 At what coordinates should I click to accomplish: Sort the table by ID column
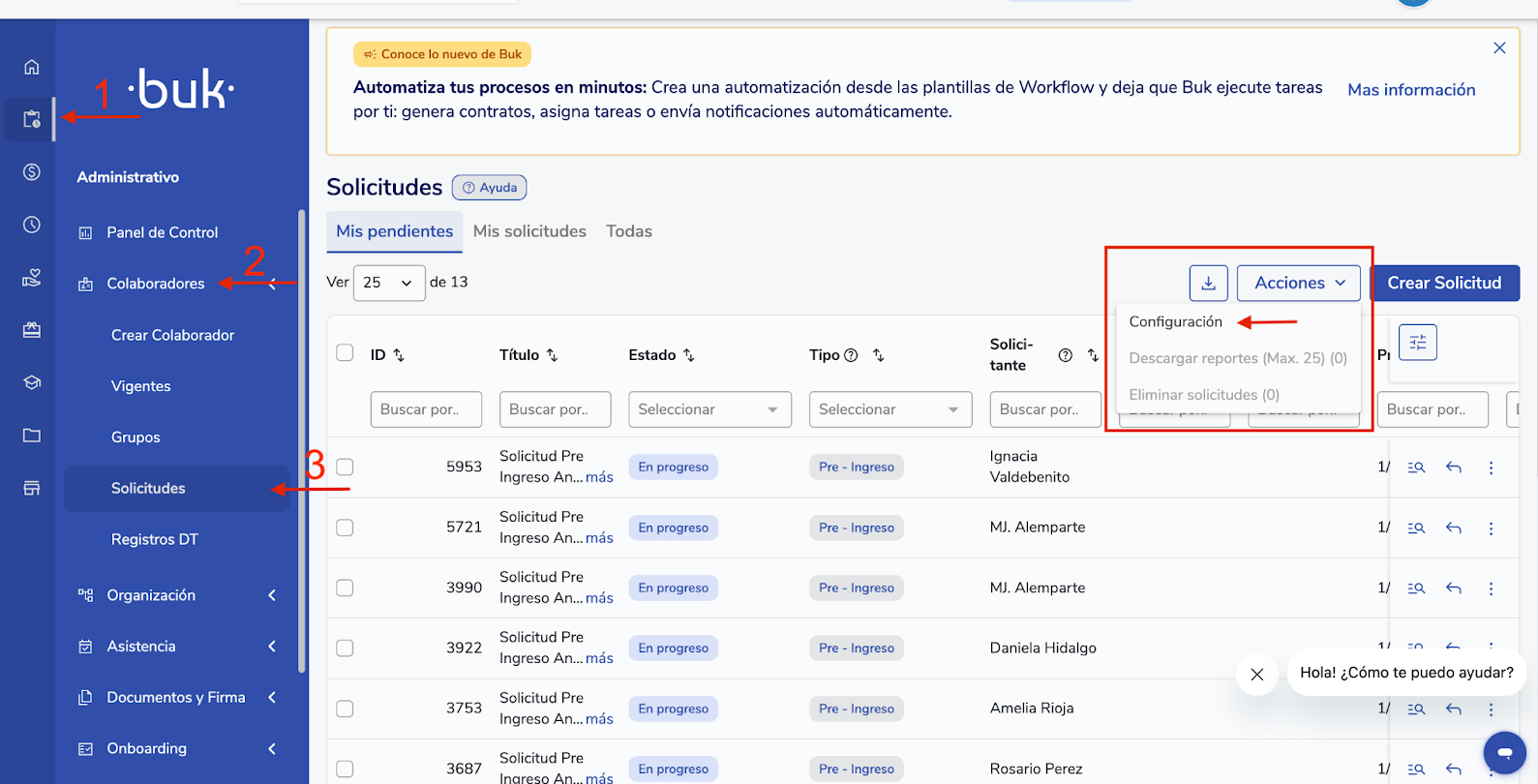tap(399, 355)
